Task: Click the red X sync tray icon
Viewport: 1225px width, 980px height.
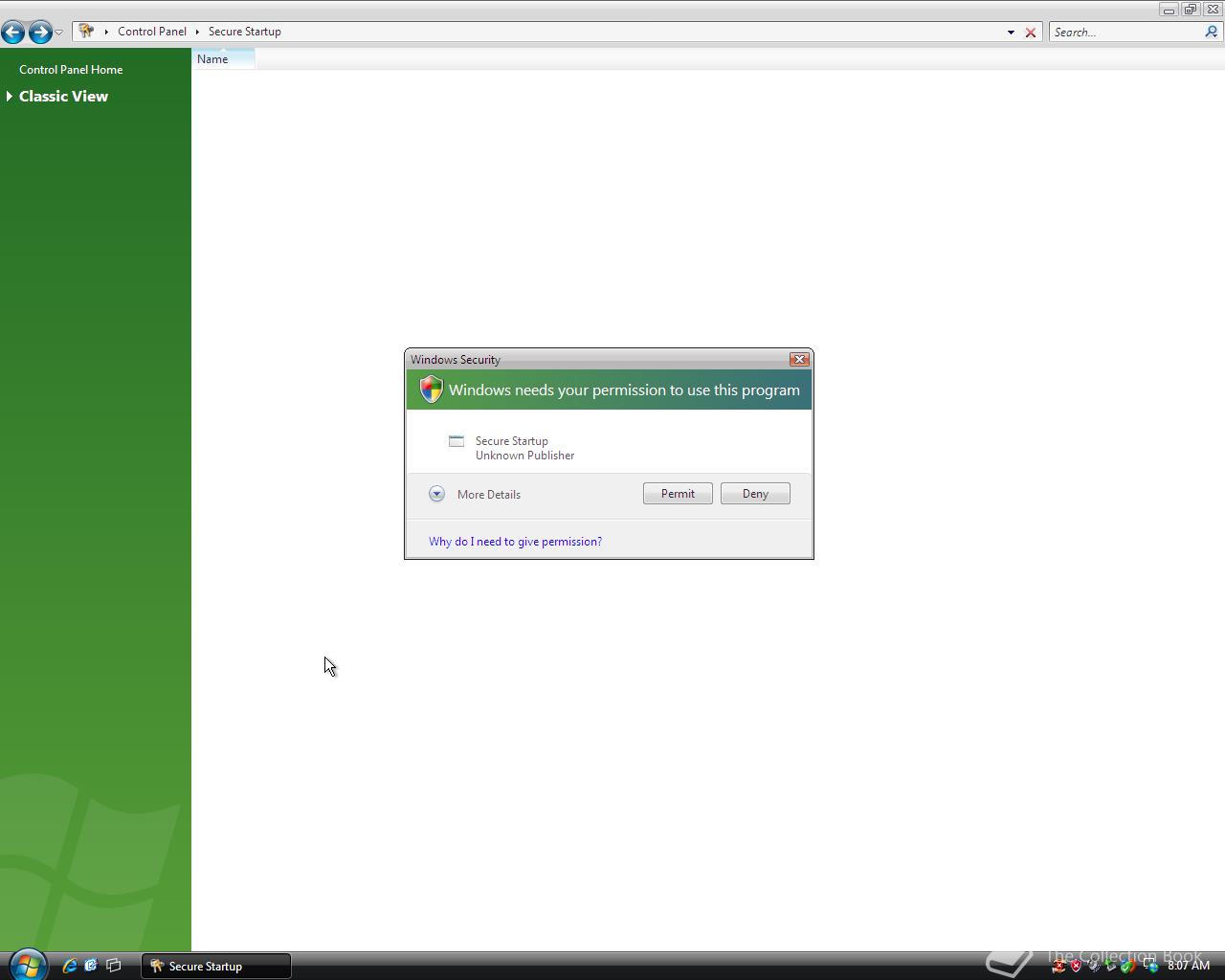Action: pyautogui.click(x=1059, y=967)
